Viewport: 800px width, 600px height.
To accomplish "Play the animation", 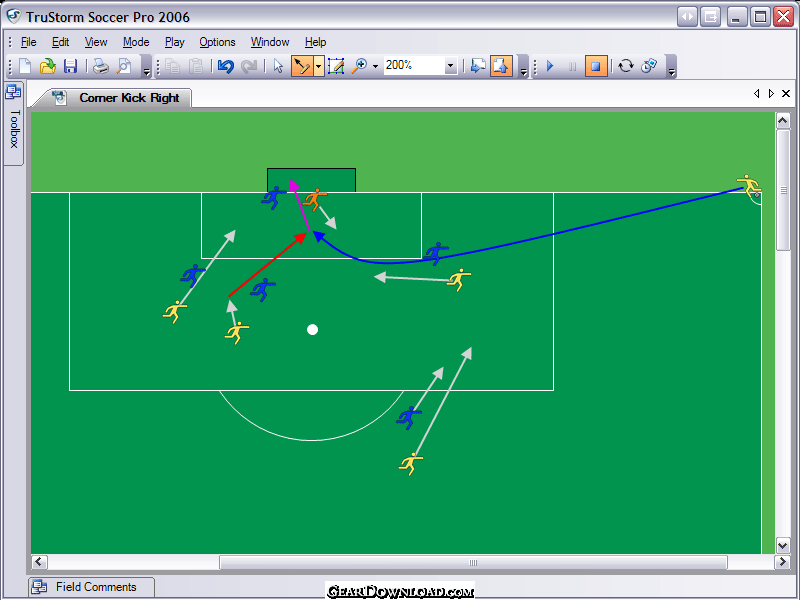I will point(550,66).
